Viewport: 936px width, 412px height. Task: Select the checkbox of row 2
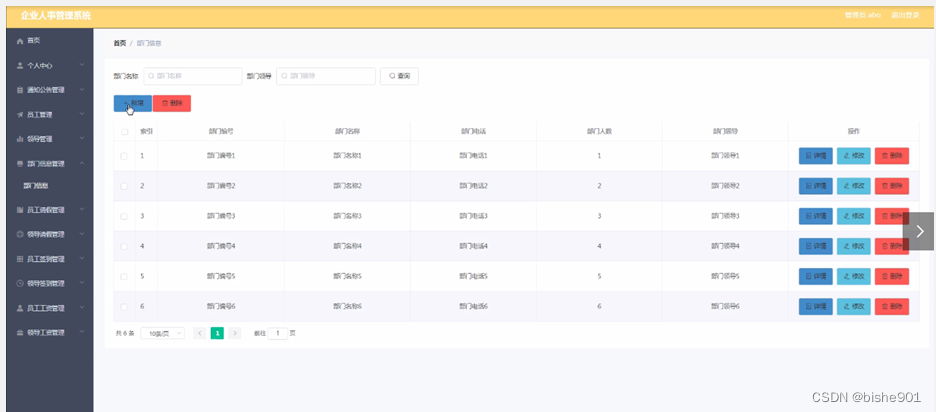[124, 186]
